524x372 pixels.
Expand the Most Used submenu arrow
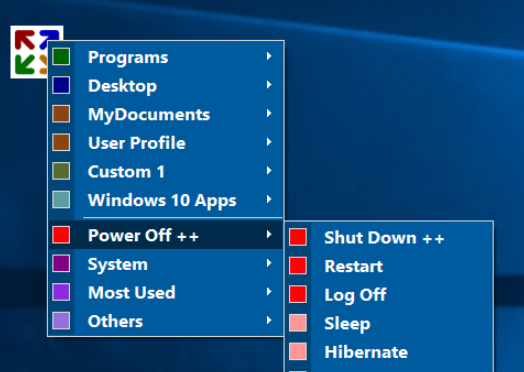[x=269, y=292]
